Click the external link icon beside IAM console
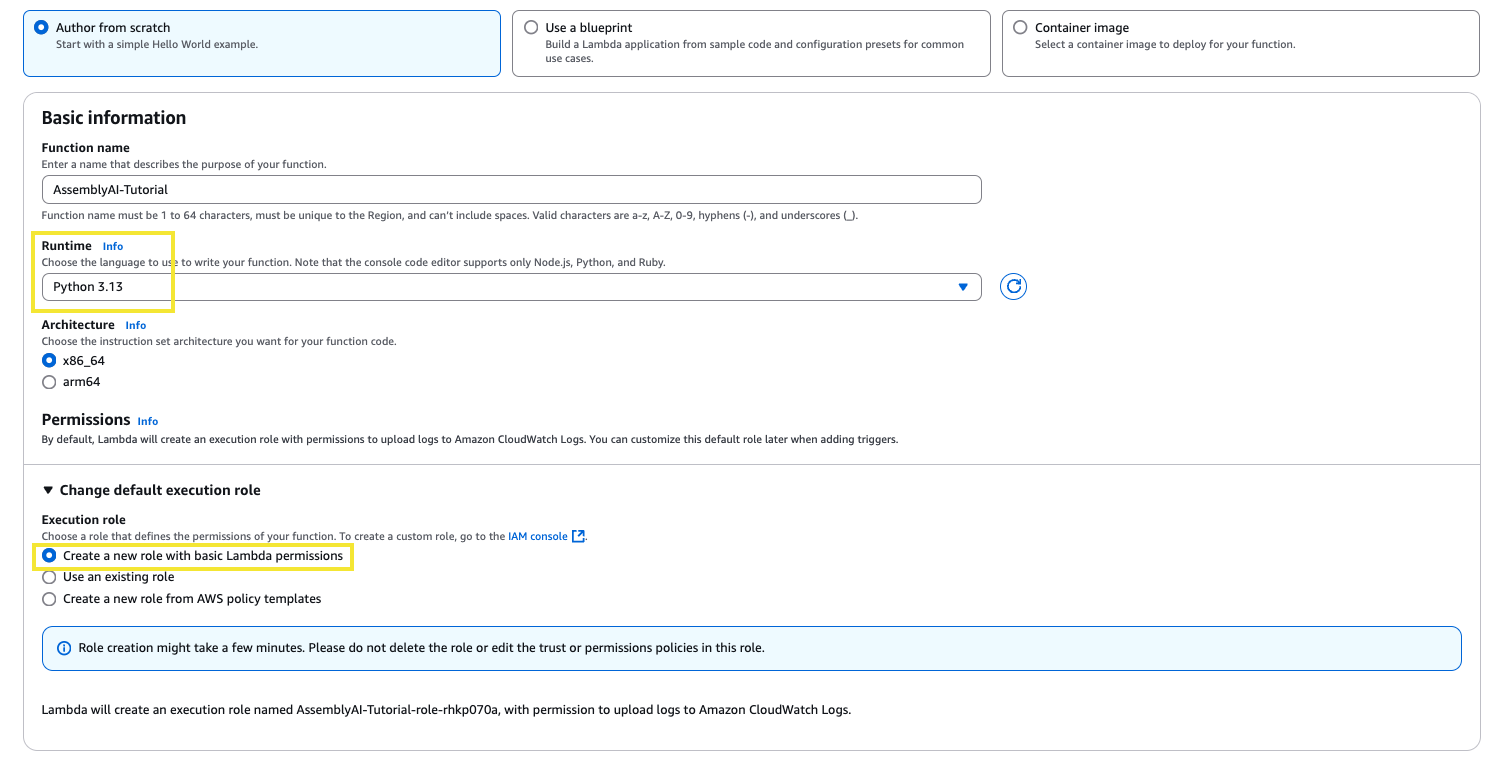 point(578,537)
